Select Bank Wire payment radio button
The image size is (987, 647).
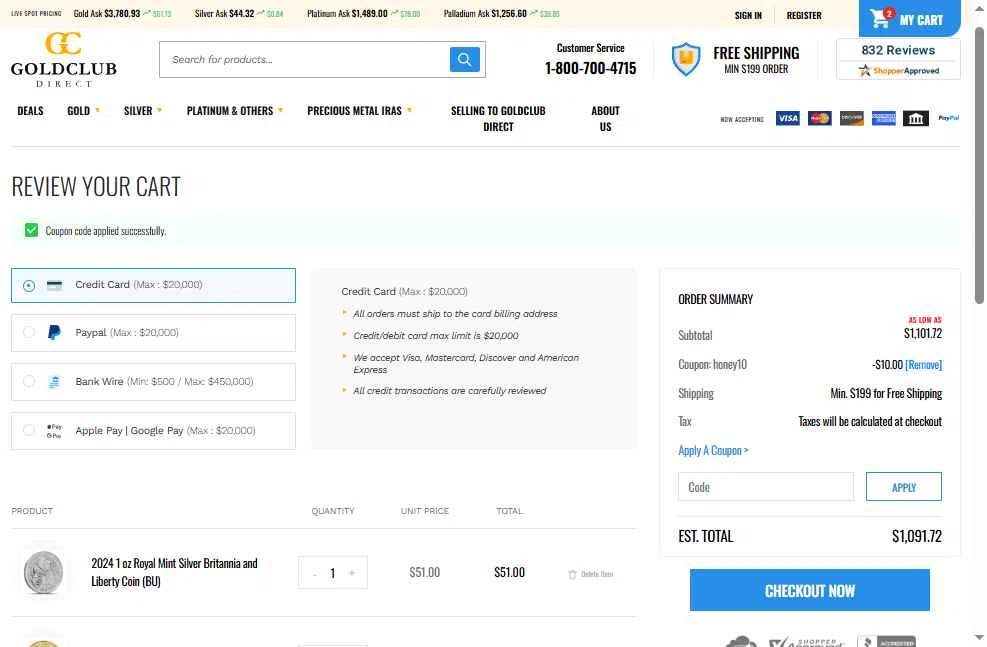(29, 381)
